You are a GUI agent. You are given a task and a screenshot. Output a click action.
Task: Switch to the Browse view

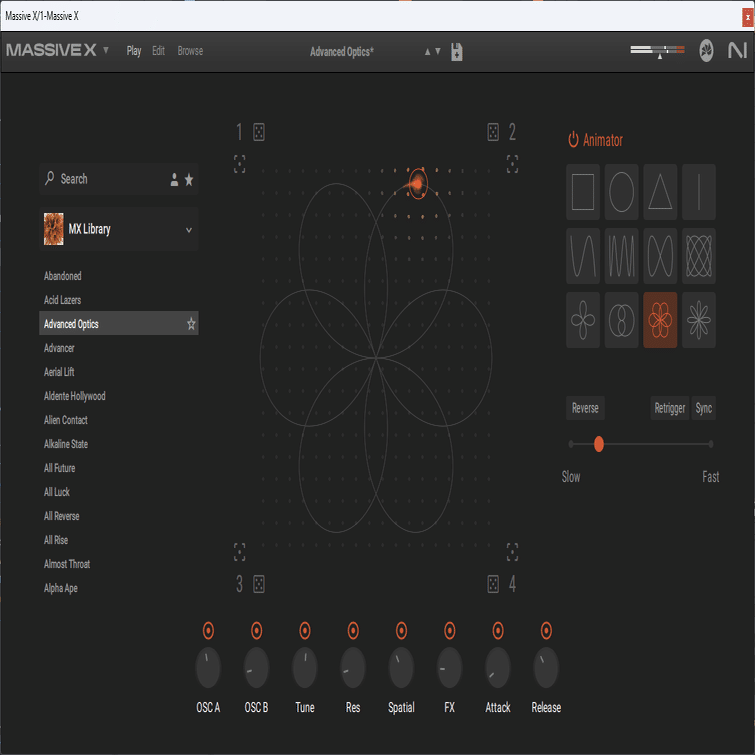[190, 51]
